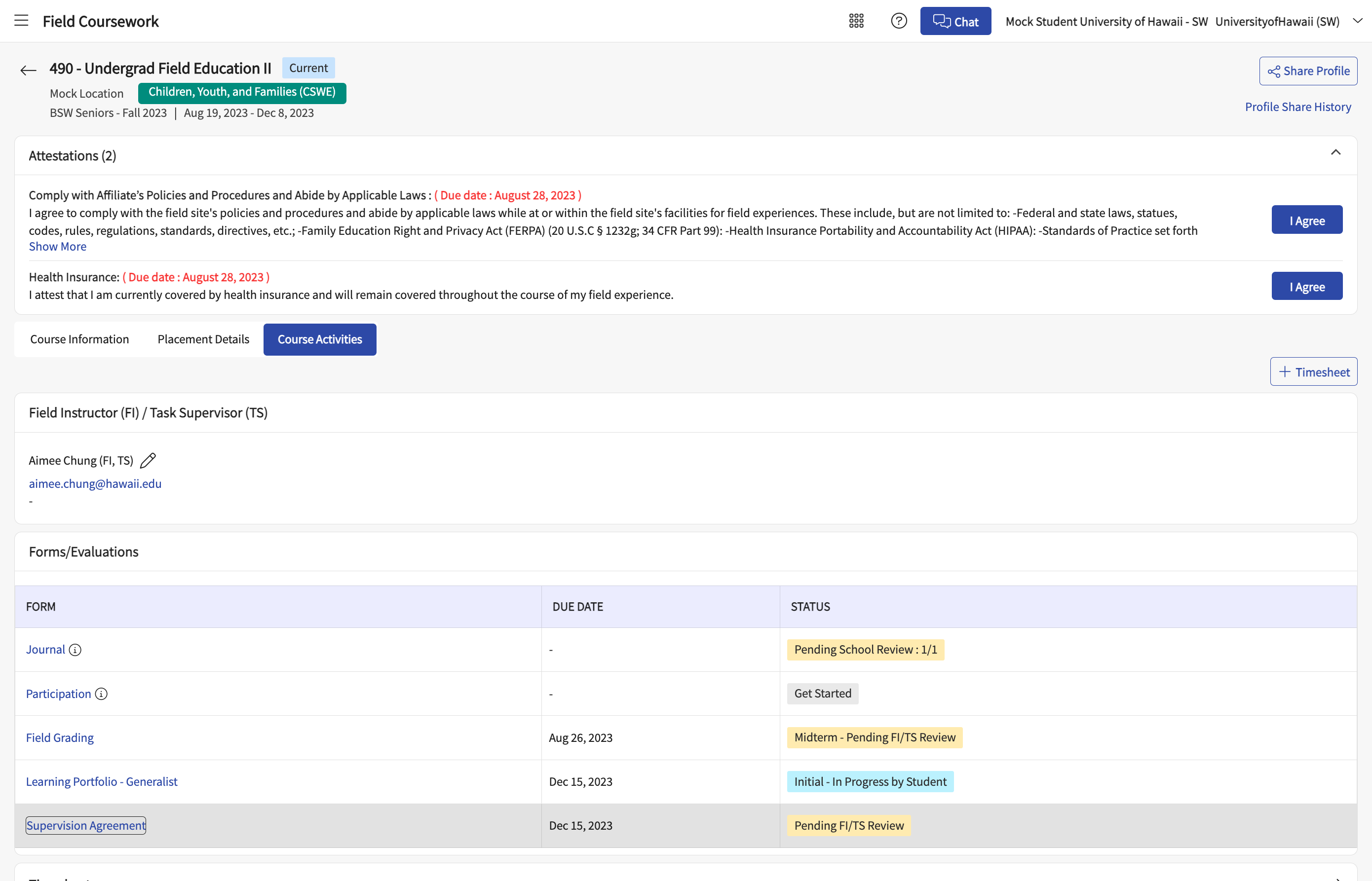Click Midterm - Pending FI/TS Review status

tap(875, 738)
